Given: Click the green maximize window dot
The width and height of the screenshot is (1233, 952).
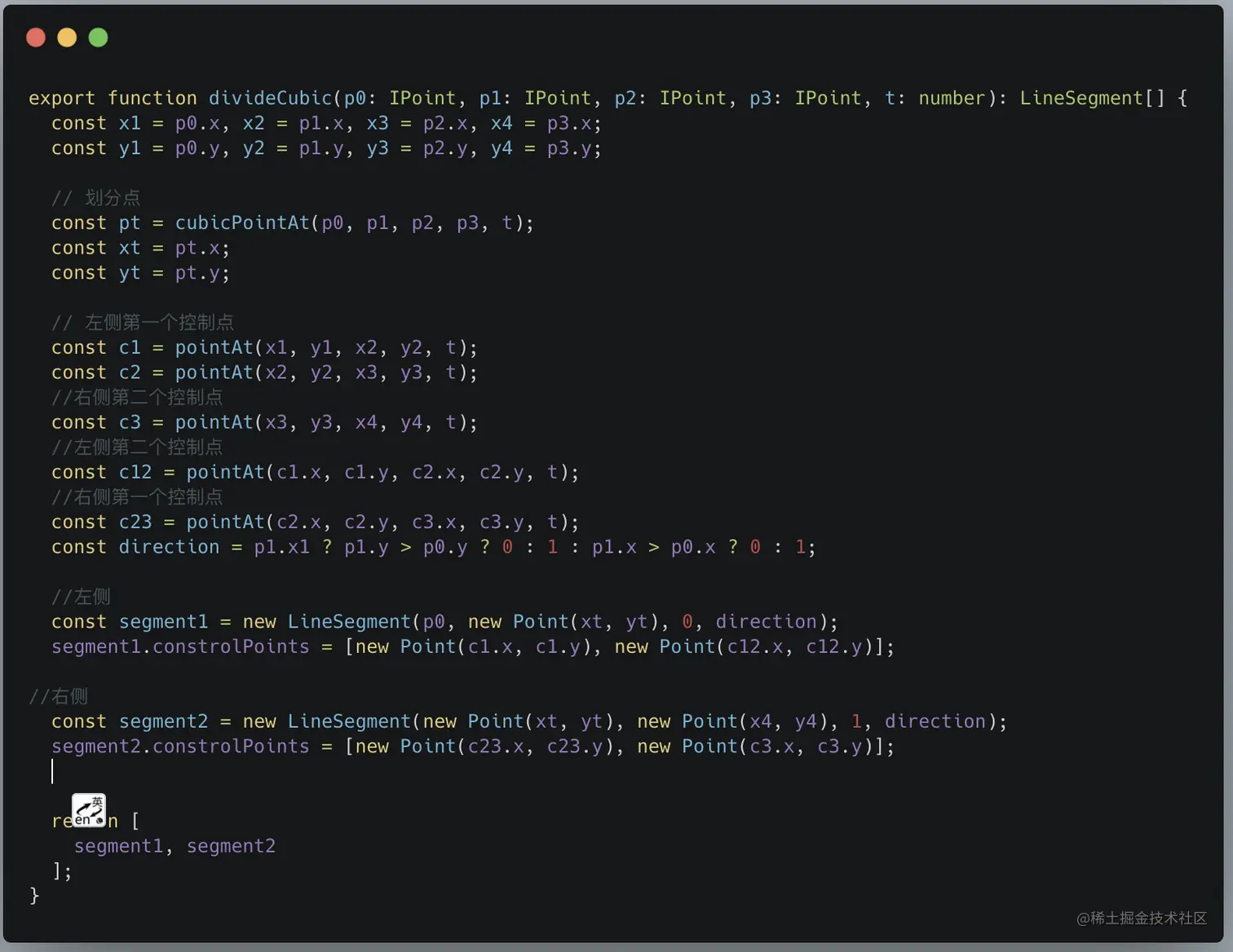Looking at the screenshot, I should coord(98,37).
